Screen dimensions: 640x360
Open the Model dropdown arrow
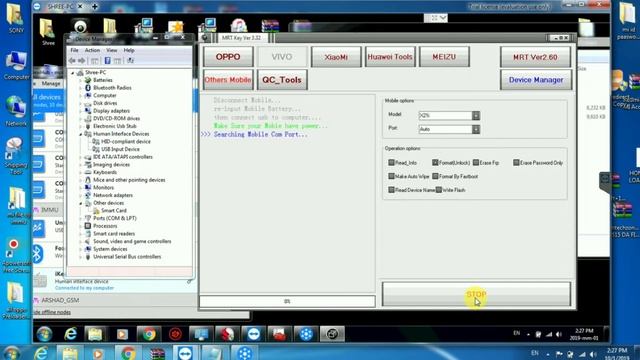coord(476,116)
